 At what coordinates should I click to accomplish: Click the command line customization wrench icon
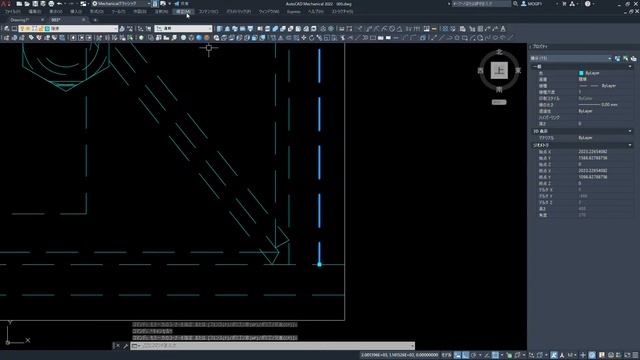125,346
